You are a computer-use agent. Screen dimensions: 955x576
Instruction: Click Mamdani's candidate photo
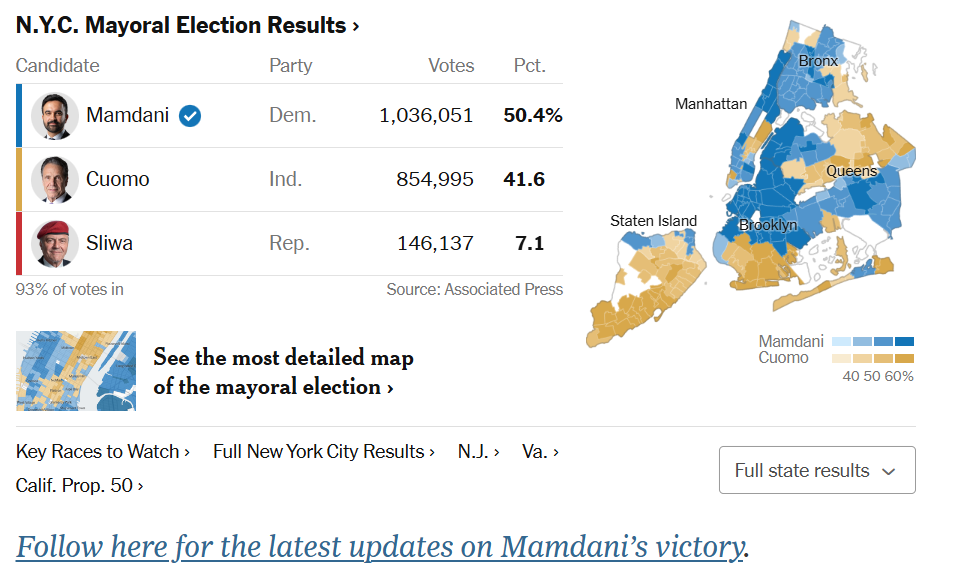pos(54,116)
